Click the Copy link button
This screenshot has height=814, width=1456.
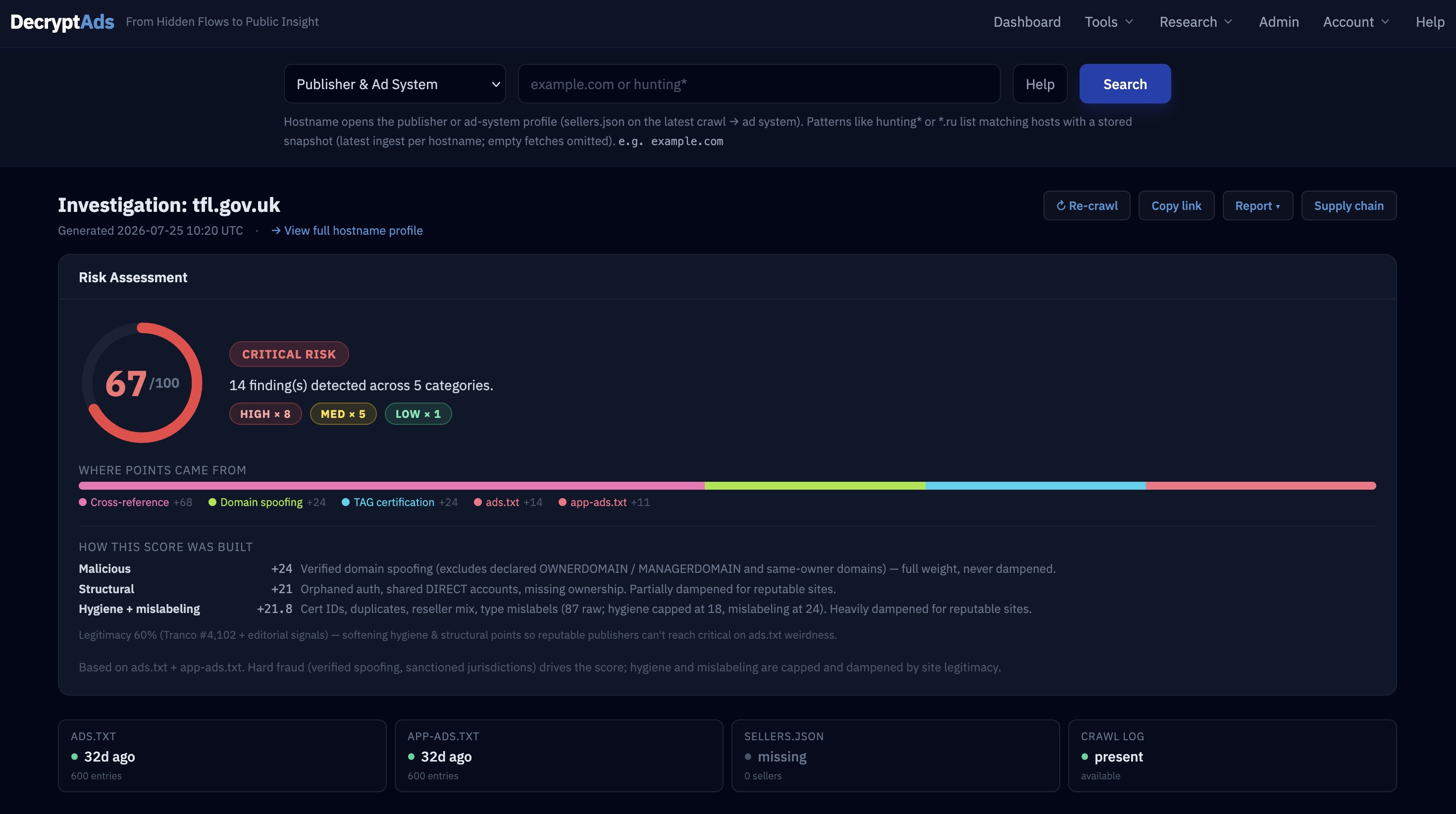1176,205
